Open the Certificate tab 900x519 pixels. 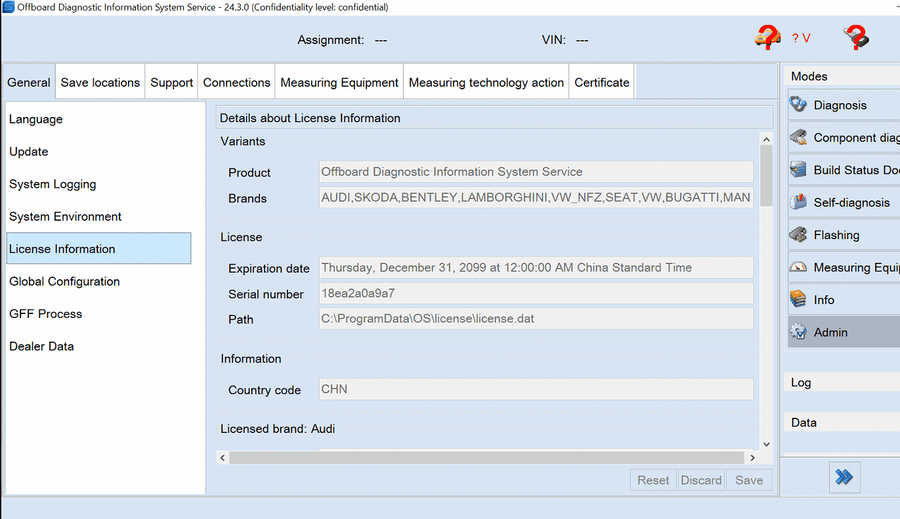602,82
